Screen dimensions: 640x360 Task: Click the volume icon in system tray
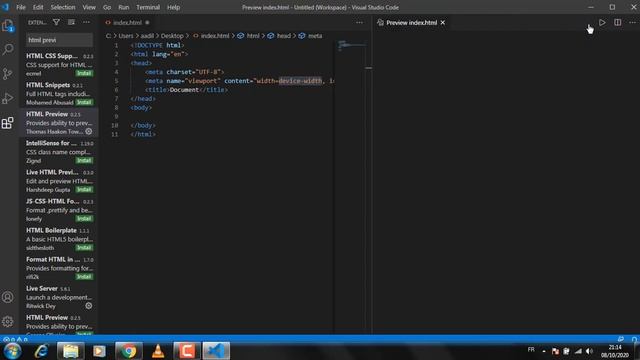point(589,351)
